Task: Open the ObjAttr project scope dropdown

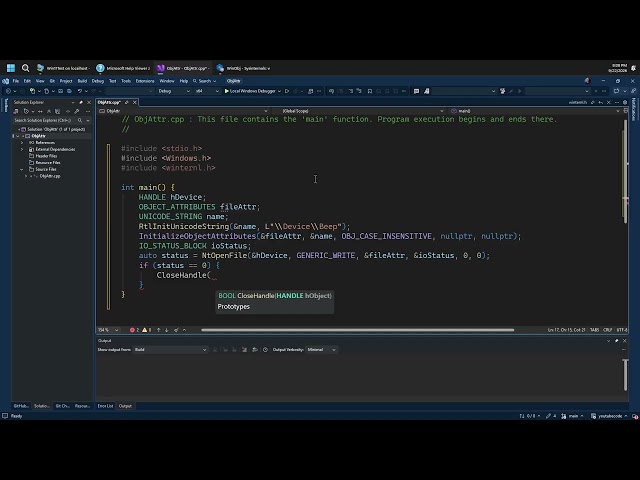Action: coord(183,111)
